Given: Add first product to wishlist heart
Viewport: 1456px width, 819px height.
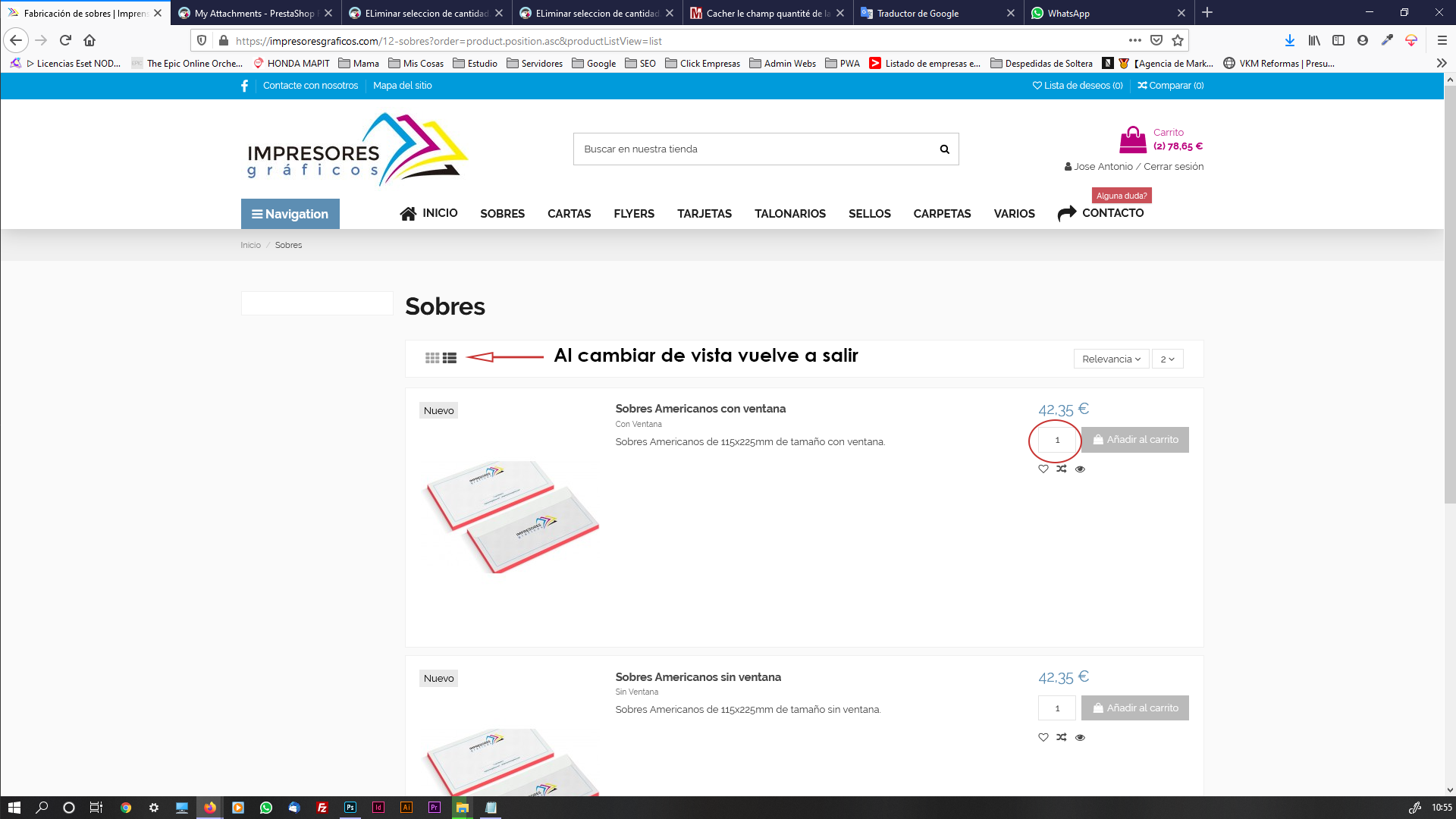Looking at the screenshot, I should click(x=1043, y=469).
